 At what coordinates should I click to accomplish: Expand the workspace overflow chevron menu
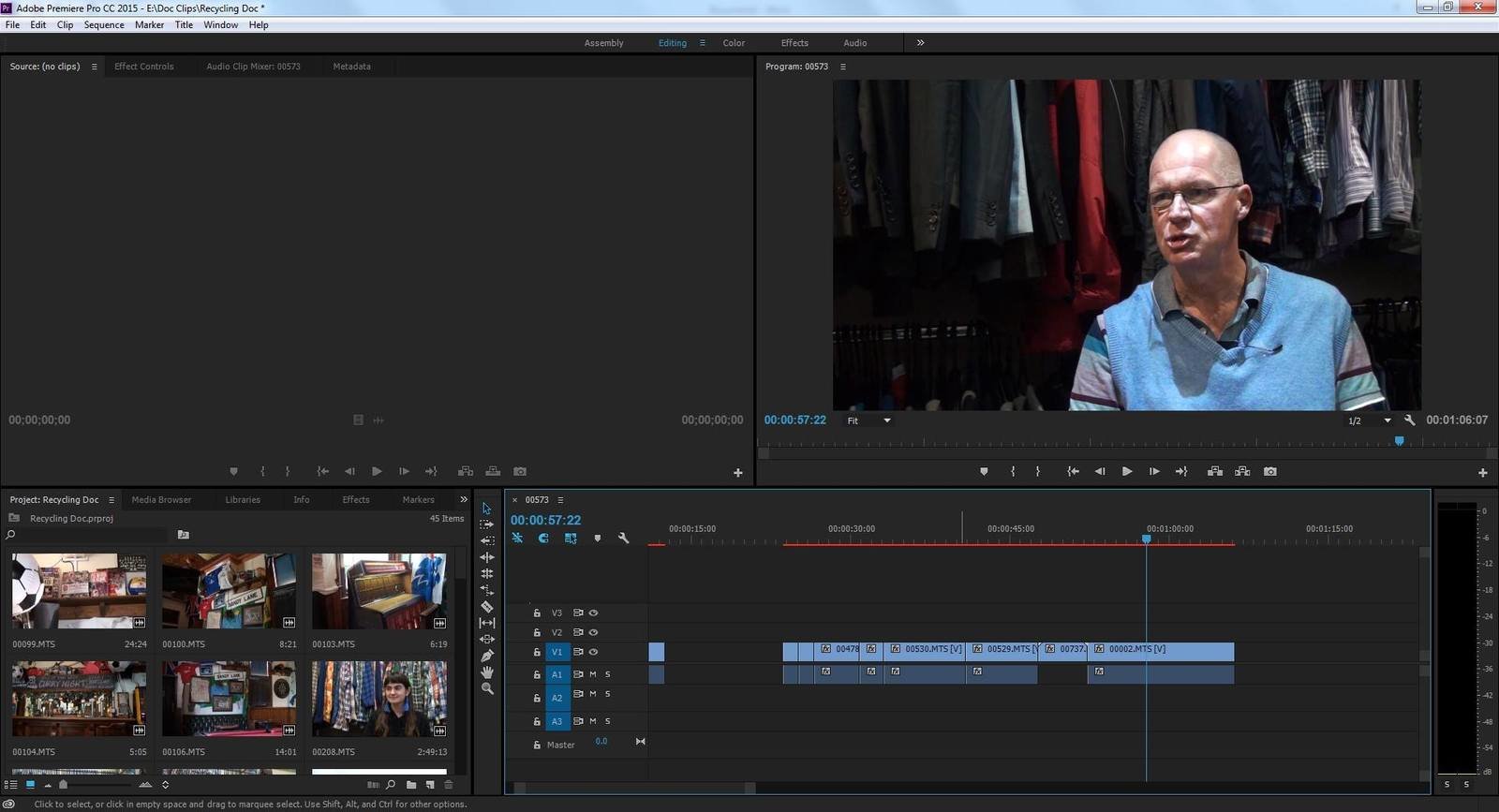[x=920, y=42]
